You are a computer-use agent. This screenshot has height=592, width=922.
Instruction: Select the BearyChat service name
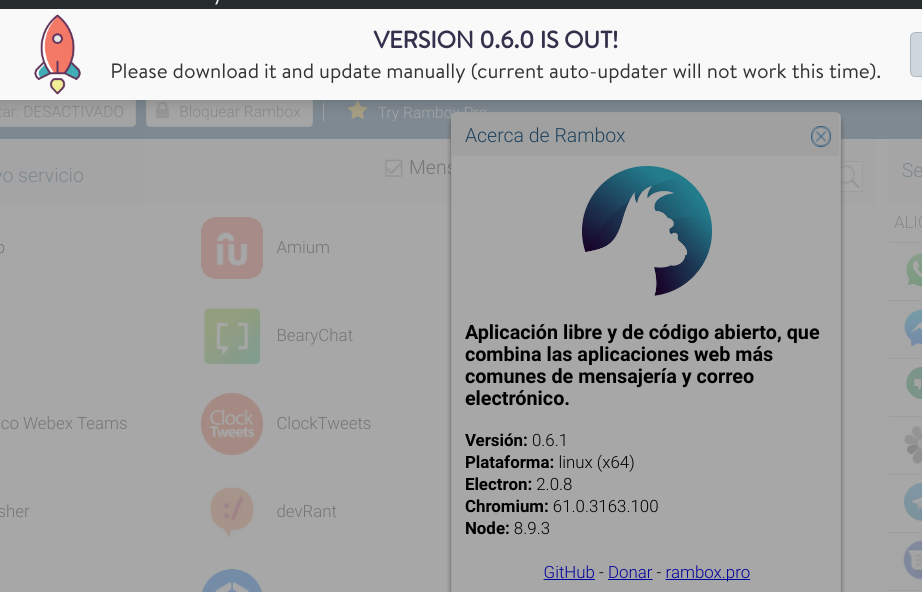(315, 336)
